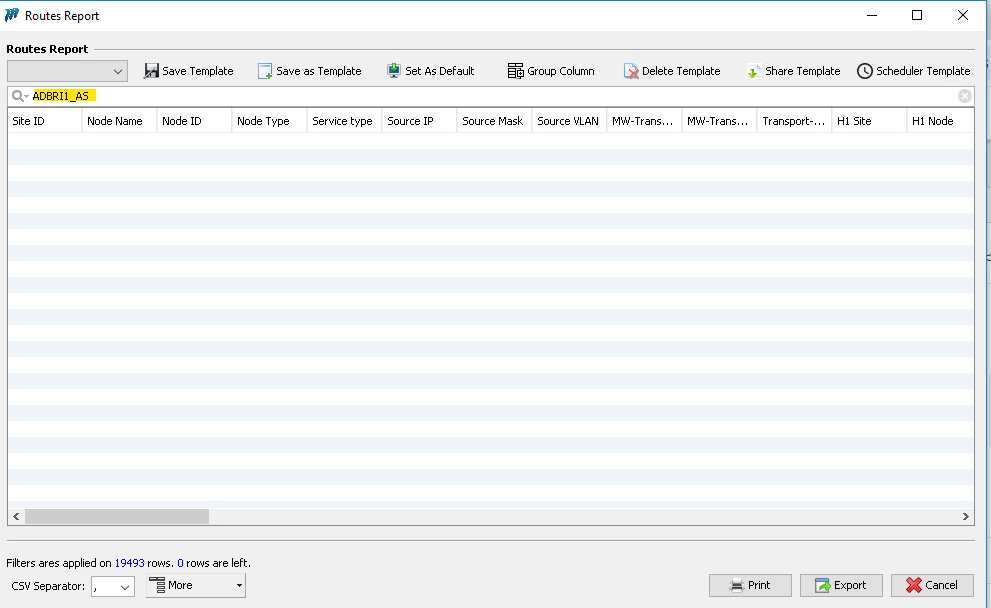Click the Node Name column header
This screenshot has height=608, width=991.
(x=119, y=121)
